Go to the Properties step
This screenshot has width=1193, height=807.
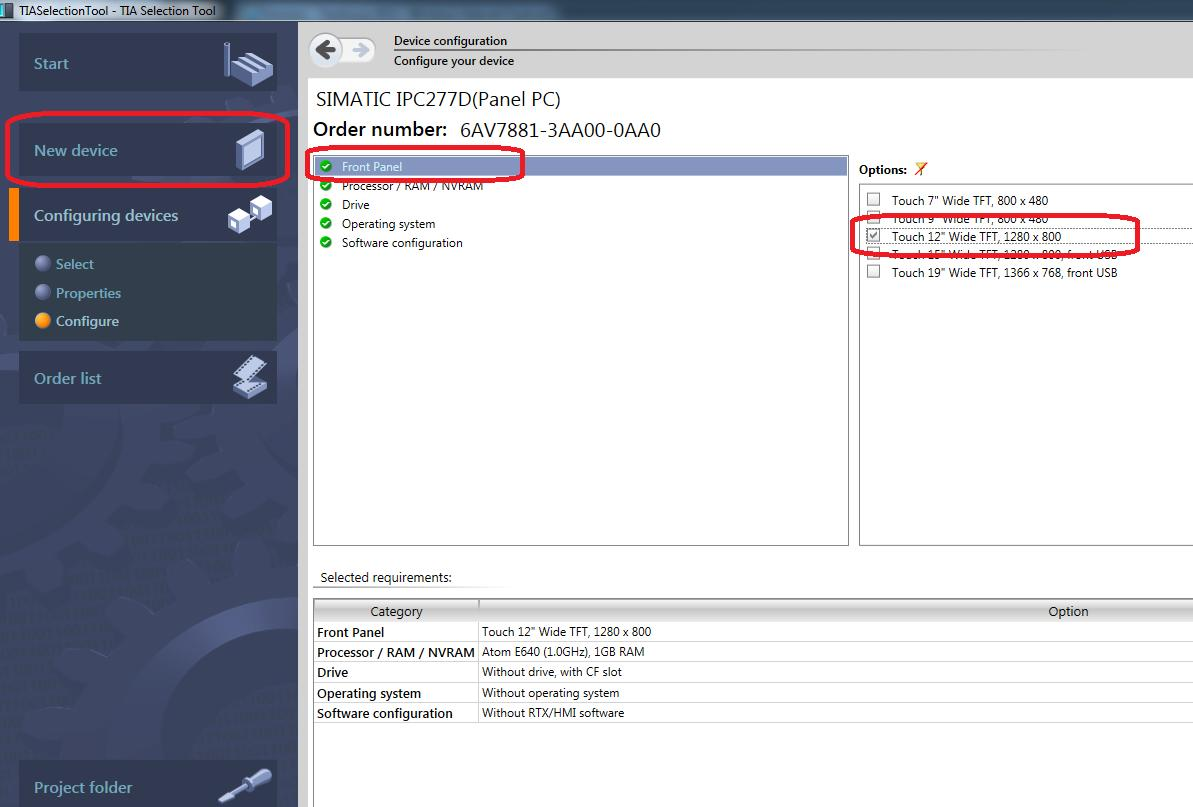pos(78,293)
